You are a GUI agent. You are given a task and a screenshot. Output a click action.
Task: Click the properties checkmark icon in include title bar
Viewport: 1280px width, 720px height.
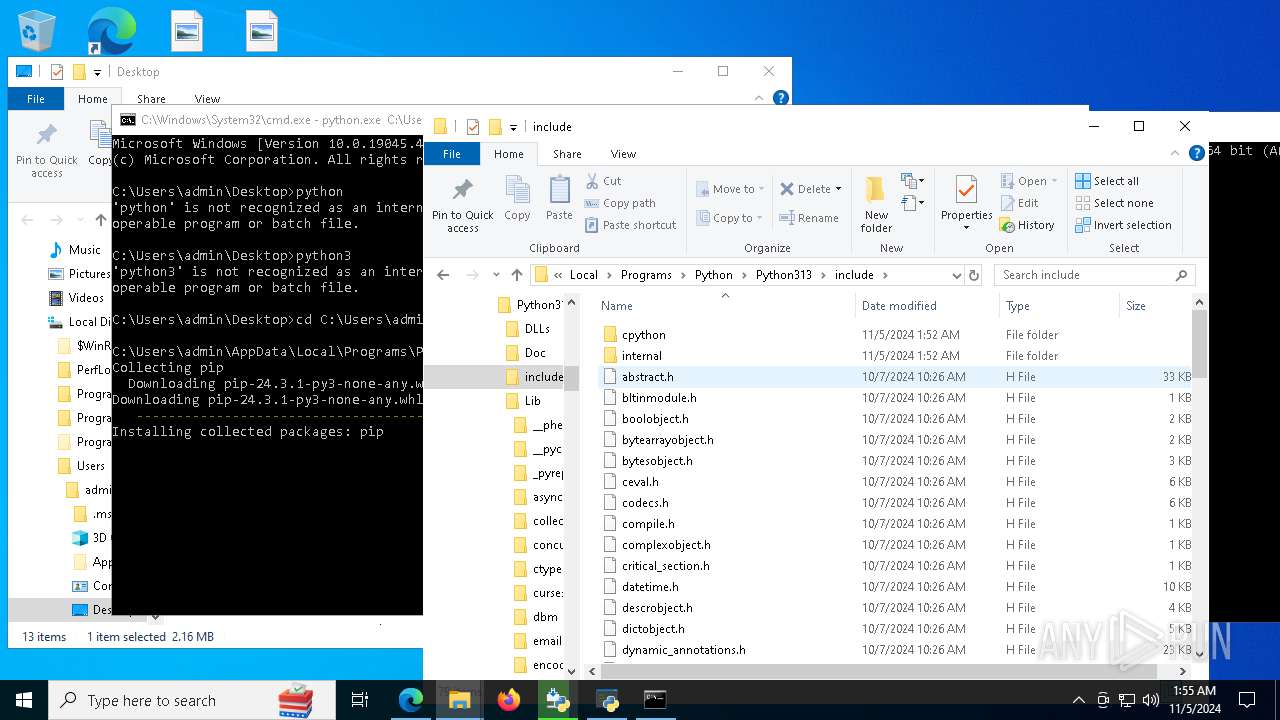point(472,127)
